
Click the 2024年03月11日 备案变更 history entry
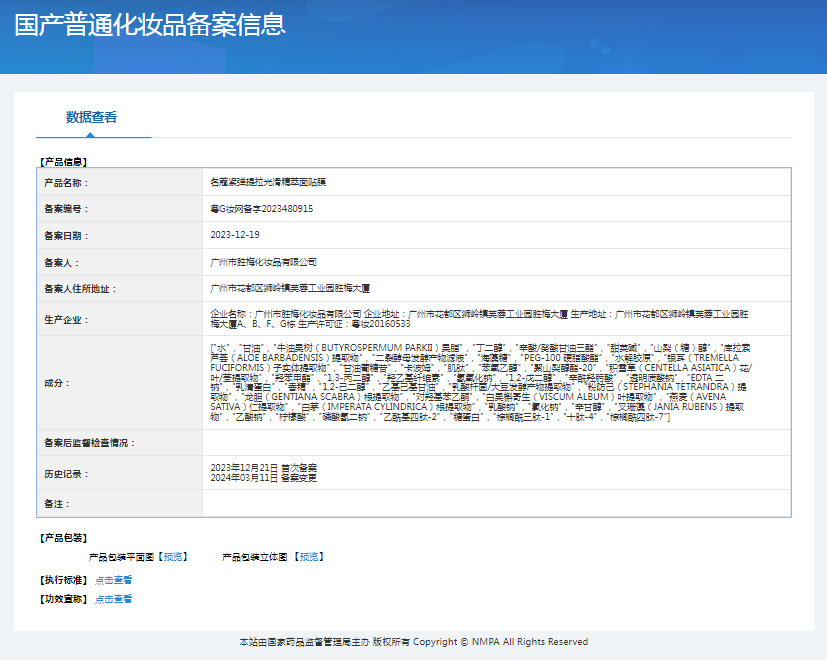264,478
